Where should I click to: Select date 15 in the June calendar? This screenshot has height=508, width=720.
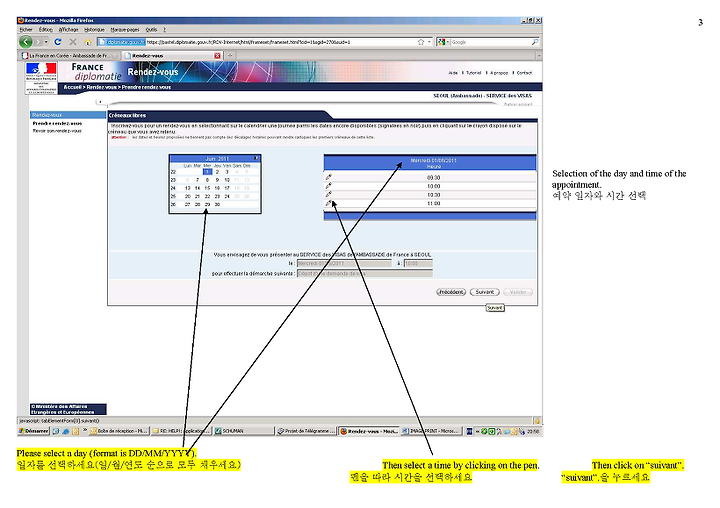click(x=207, y=188)
